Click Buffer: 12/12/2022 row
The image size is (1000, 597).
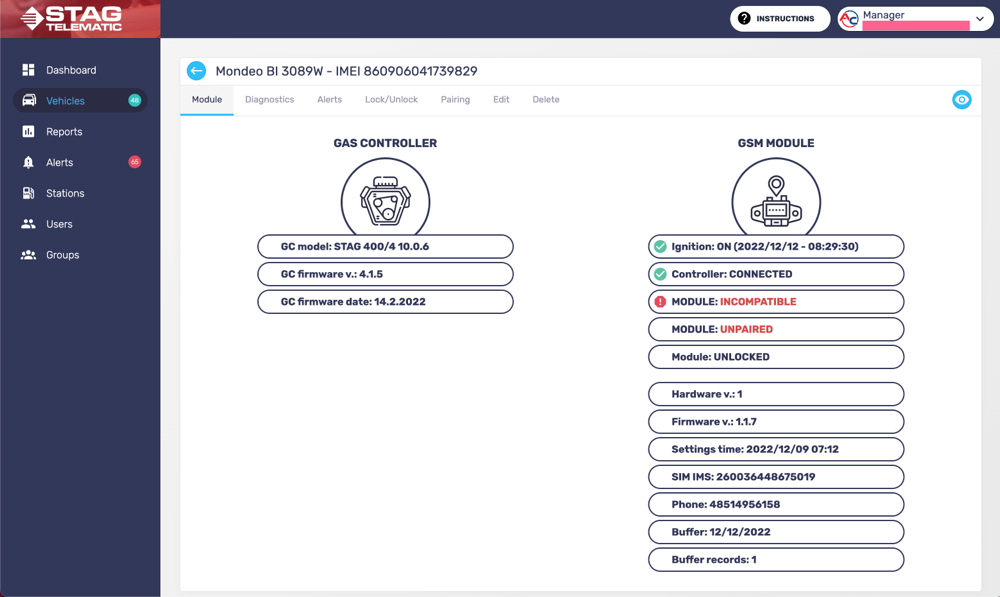pyautogui.click(x=776, y=532)
